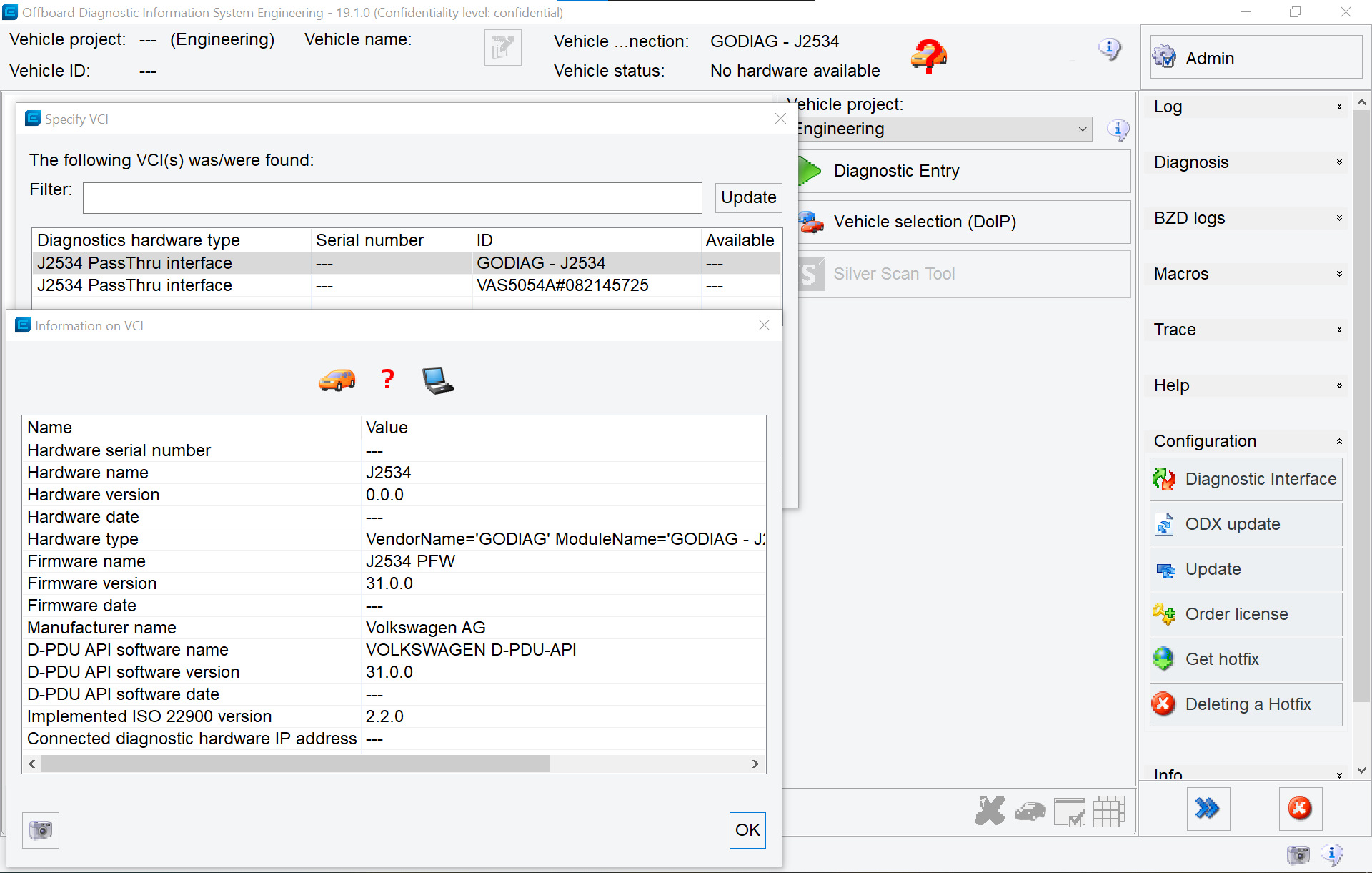
Task: Click the VCI info table horizontal scrollbar thumb
Action: (295, 764)
